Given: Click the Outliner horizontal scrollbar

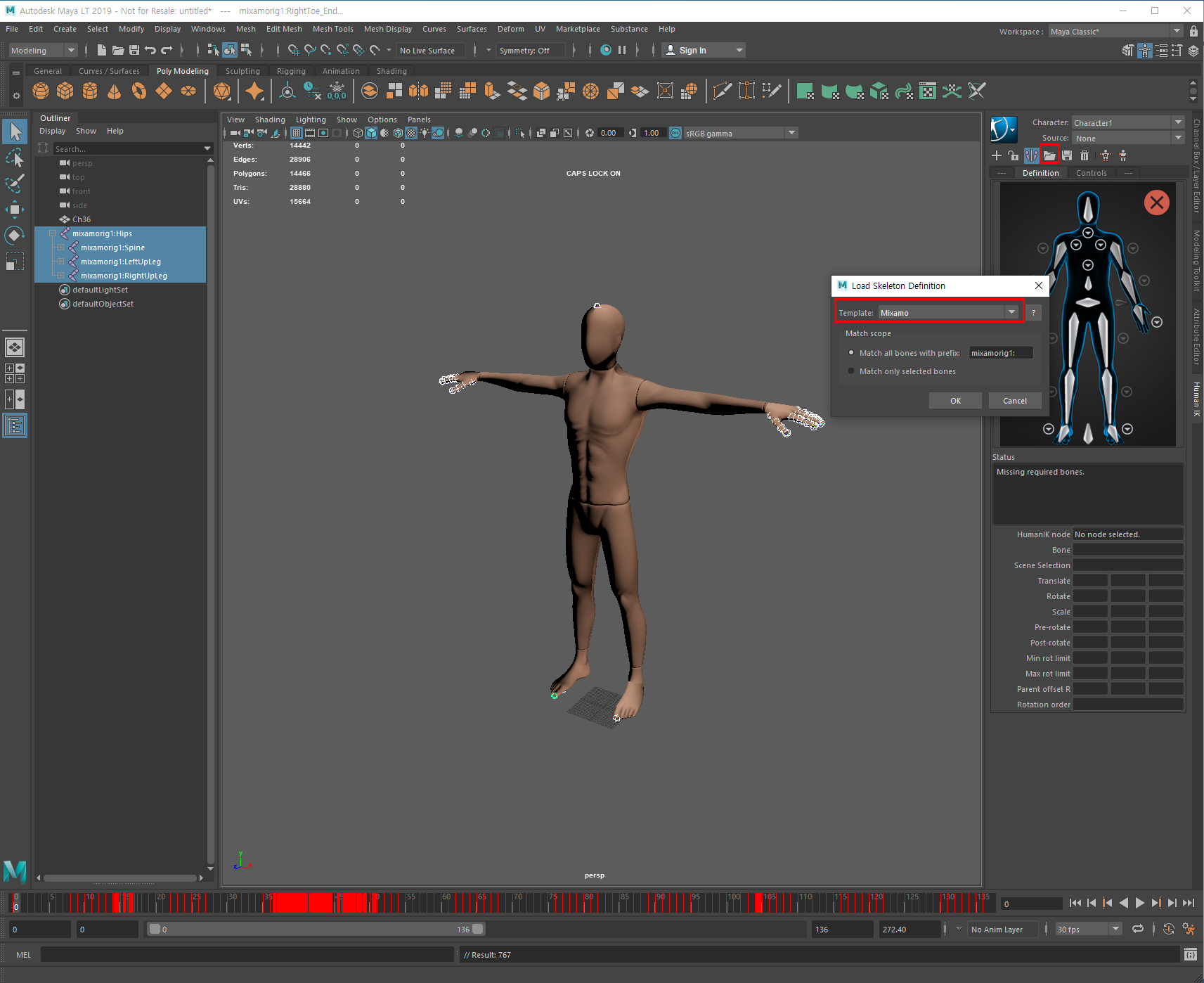Looking at the screenshot, I should coord(119,878).
